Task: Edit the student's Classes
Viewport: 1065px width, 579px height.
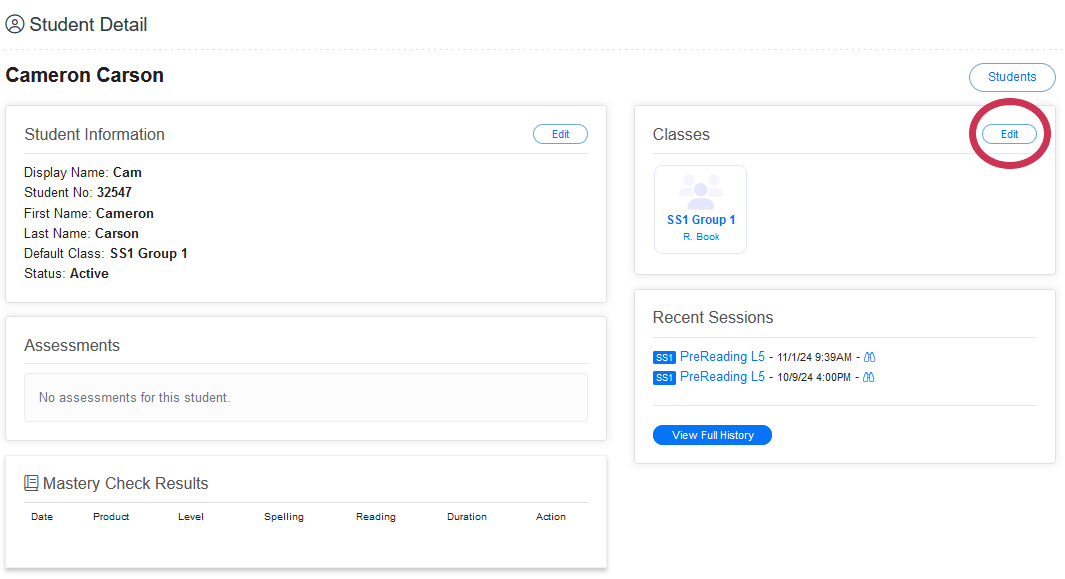Action: tap(1009, 134)
